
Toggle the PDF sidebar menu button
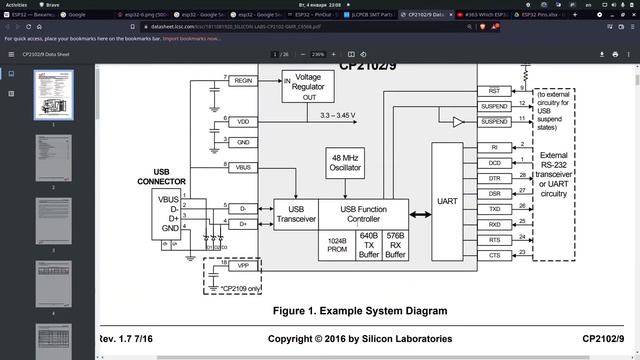[11, 54]
